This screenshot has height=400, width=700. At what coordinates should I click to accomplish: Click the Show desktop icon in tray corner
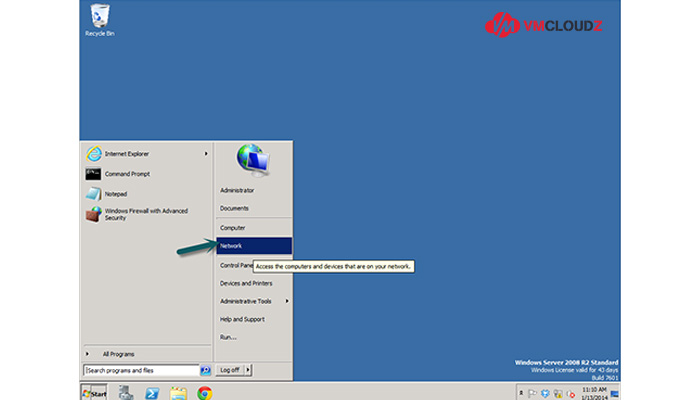coord(615,394)
